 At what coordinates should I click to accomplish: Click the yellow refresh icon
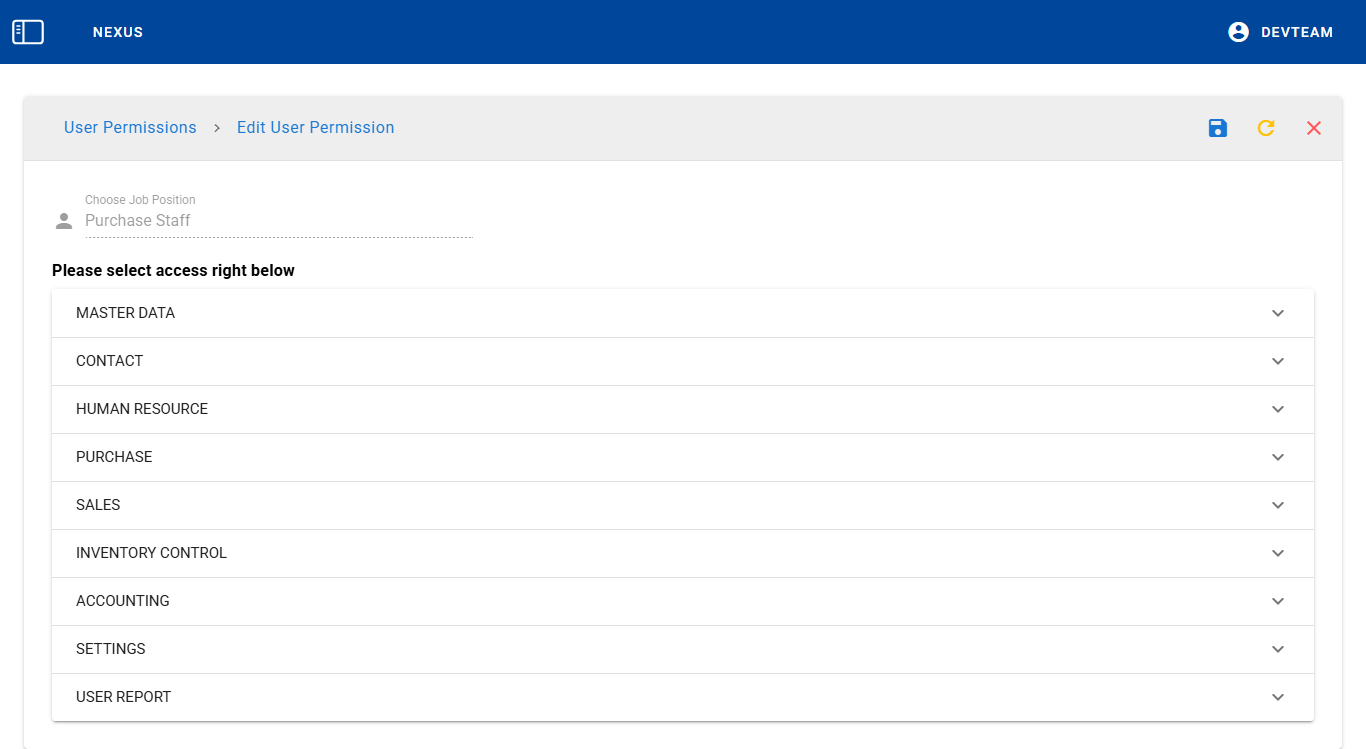tap(1266, 128)
